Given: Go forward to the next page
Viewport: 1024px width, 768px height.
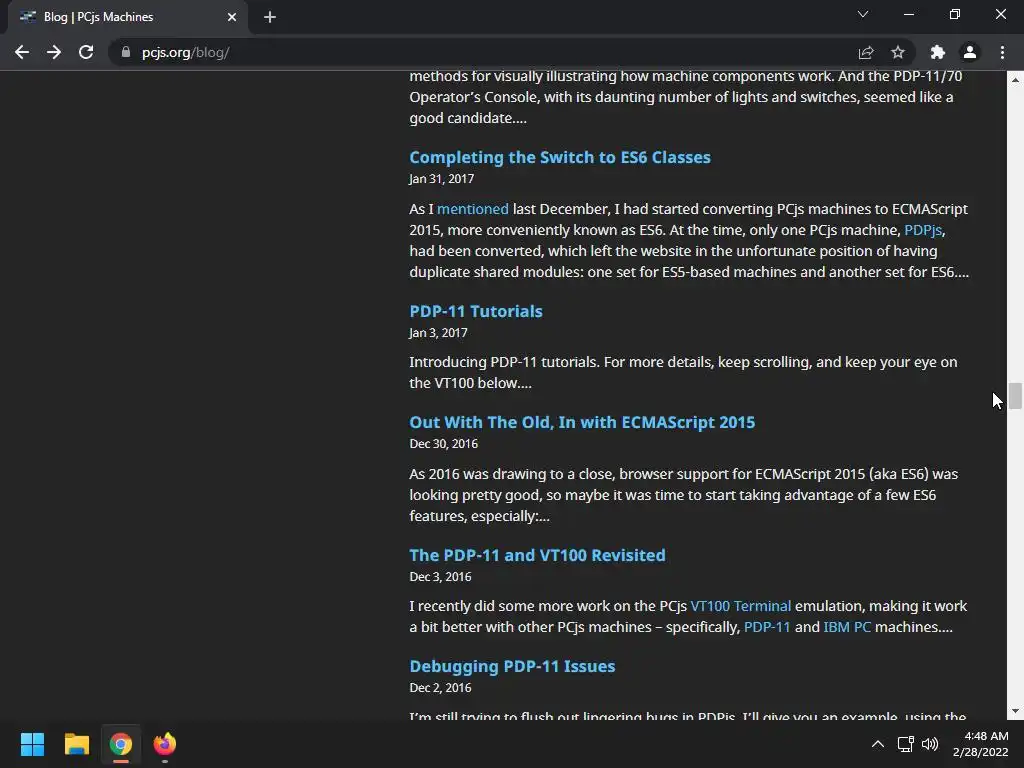Looking at the screenshot, I should [54, 52].
